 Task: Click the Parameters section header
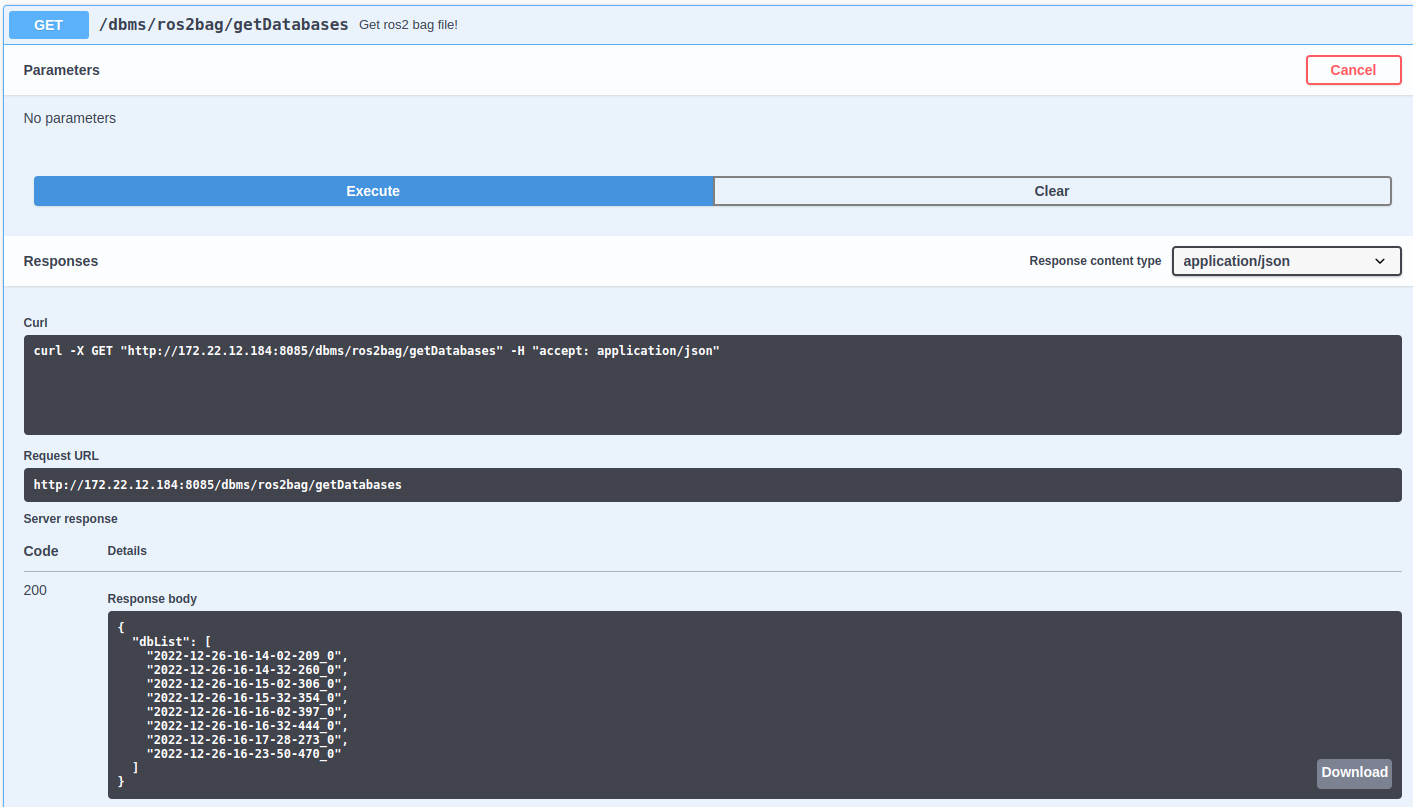[x=61, y=70]
